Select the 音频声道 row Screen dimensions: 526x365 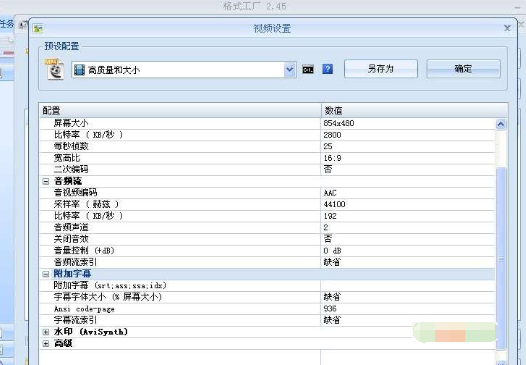(267, 227)
